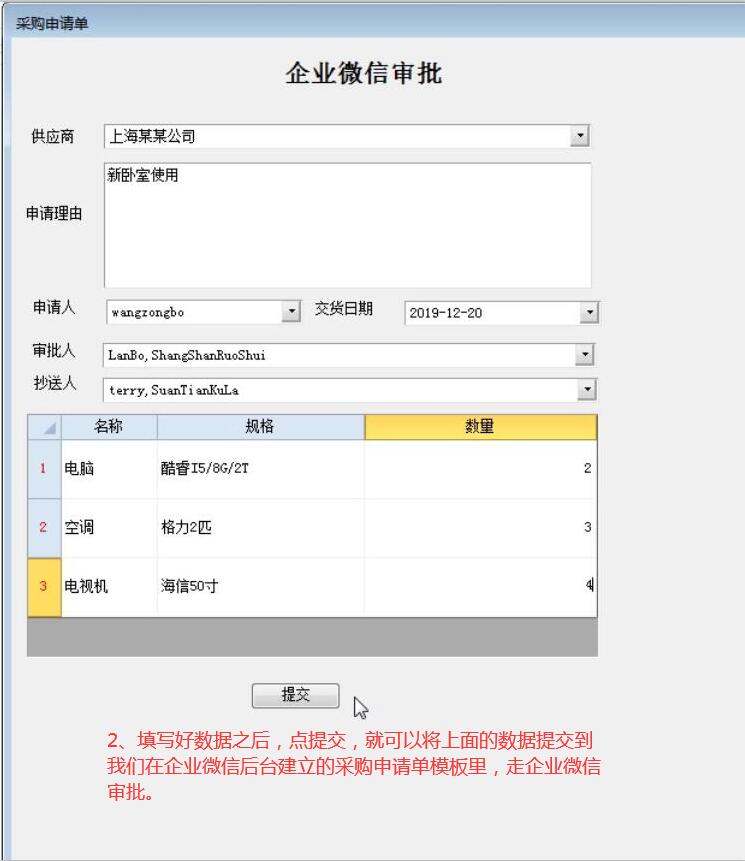Click the 采购申请单 window title
Screen dimensions: 745x861
(x=52, y=24)
